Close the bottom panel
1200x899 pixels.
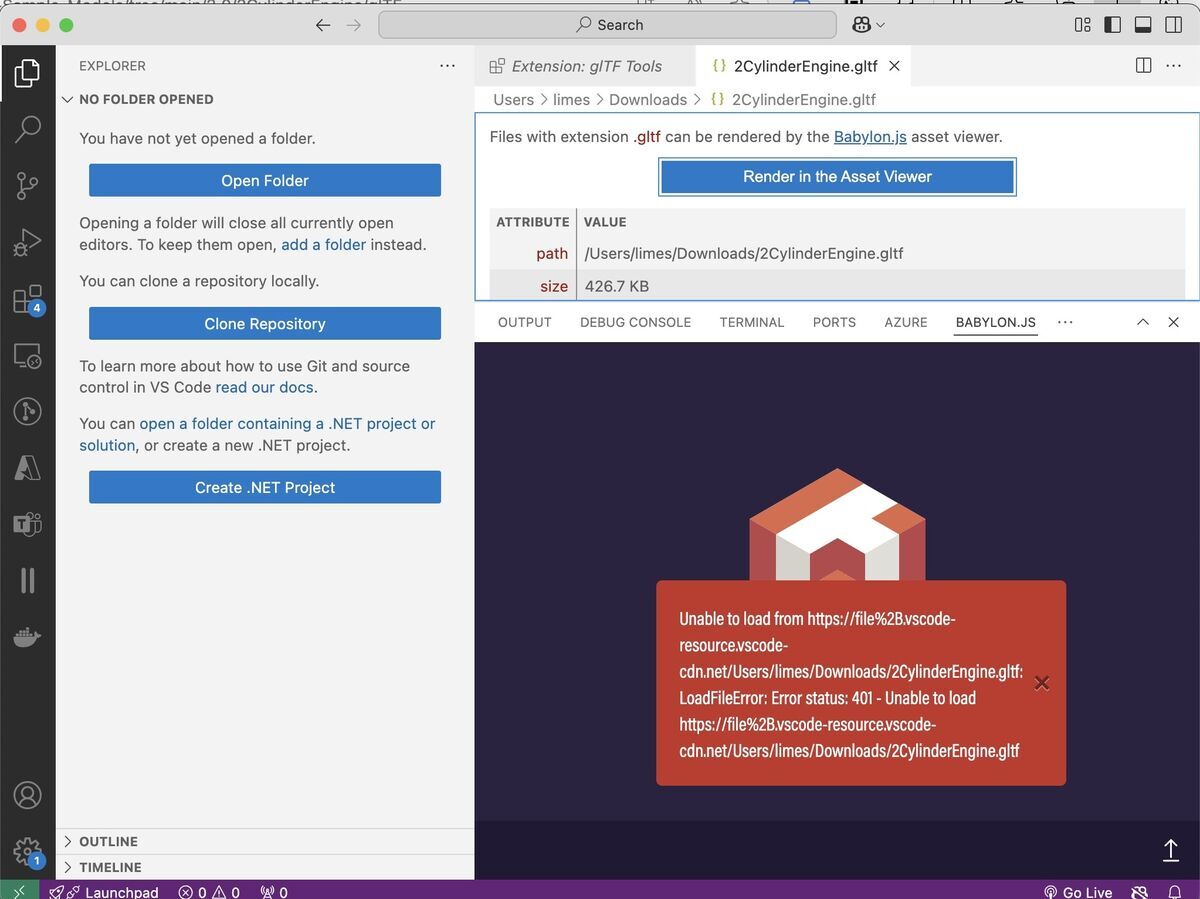pos(1174,322)
